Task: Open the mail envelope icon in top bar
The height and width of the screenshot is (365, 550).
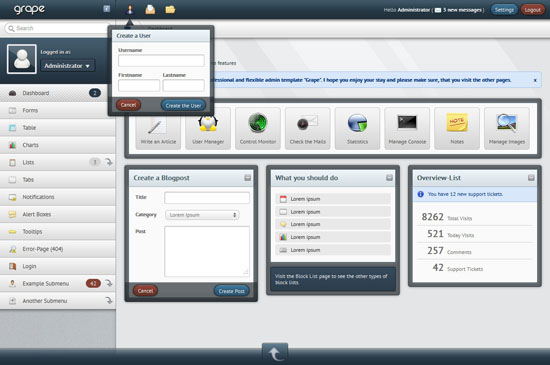Action: point(150,9)
